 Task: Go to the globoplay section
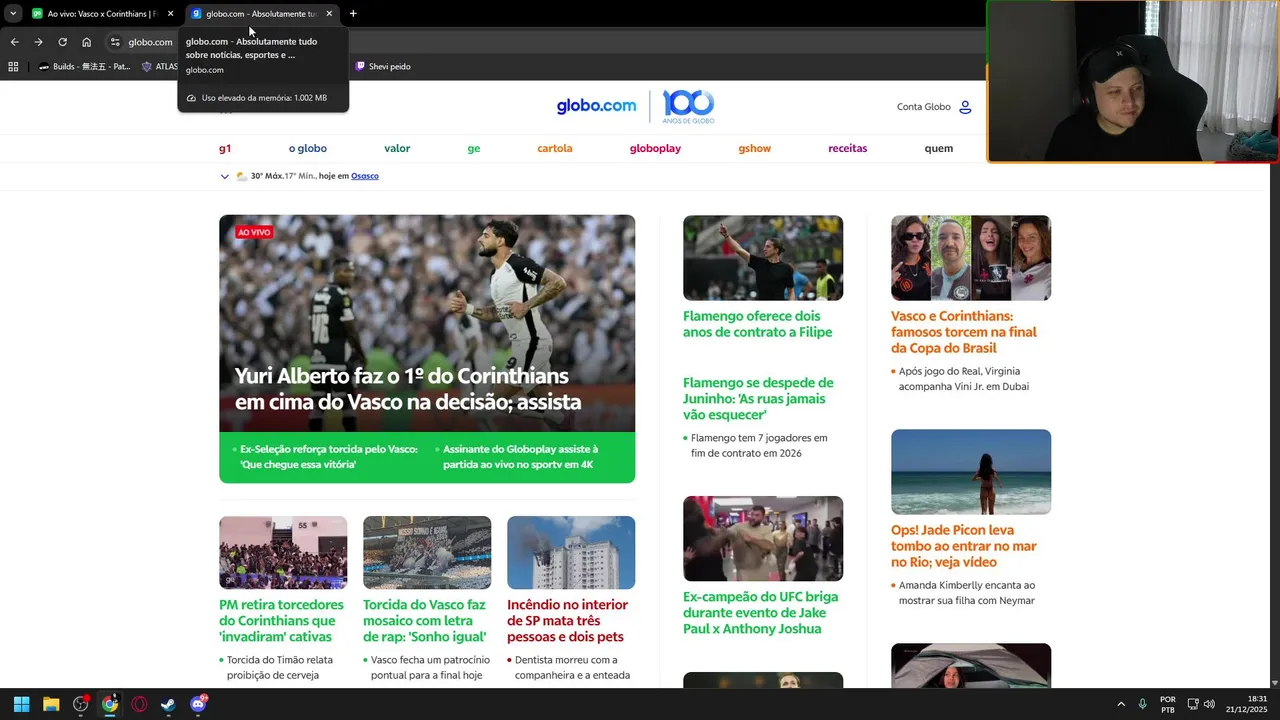pyautogui.click(x=655, y=148)
